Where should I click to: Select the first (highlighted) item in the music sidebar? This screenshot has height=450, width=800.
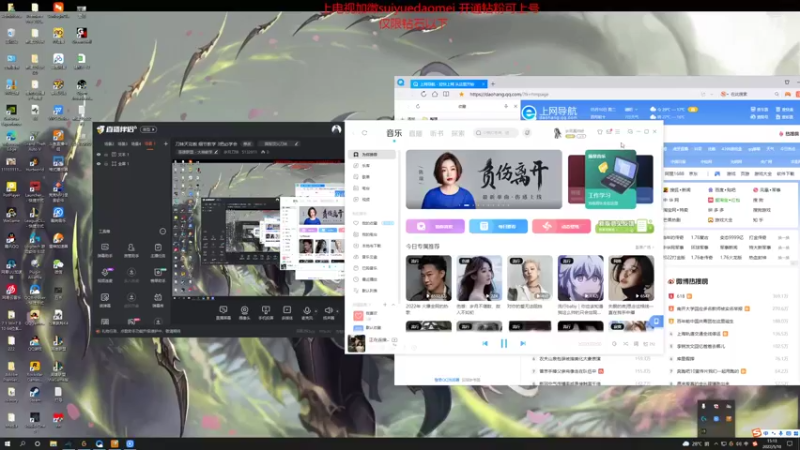click(x=372, y=154)
